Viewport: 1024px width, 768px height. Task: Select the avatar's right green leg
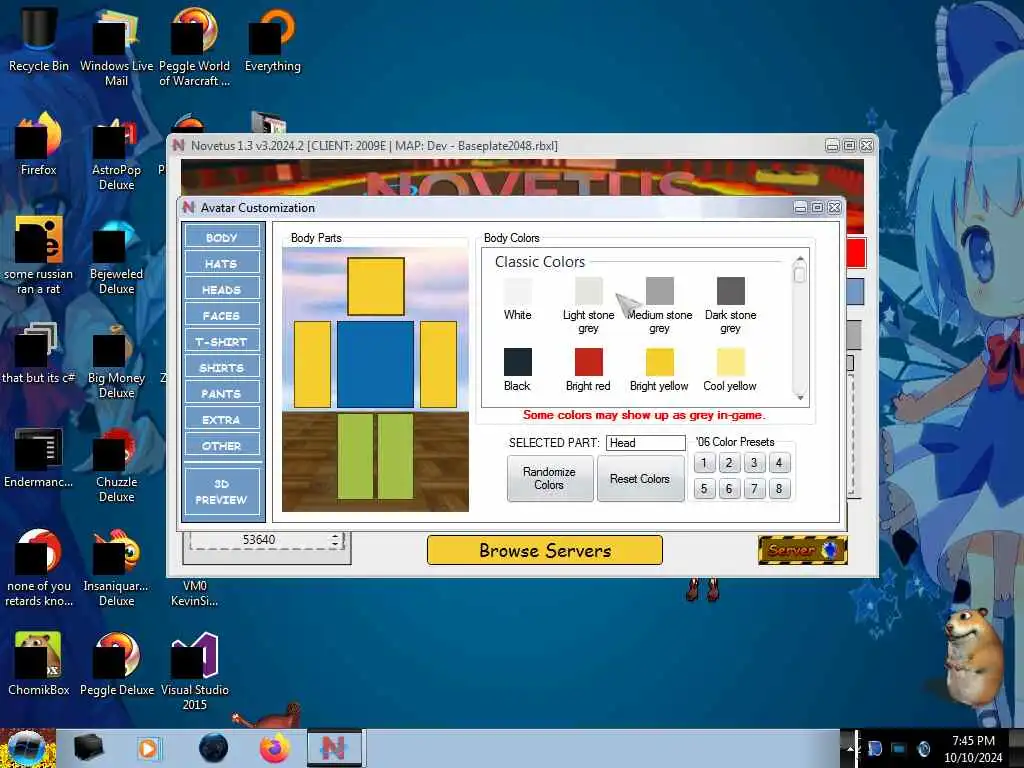coord(396,456)
